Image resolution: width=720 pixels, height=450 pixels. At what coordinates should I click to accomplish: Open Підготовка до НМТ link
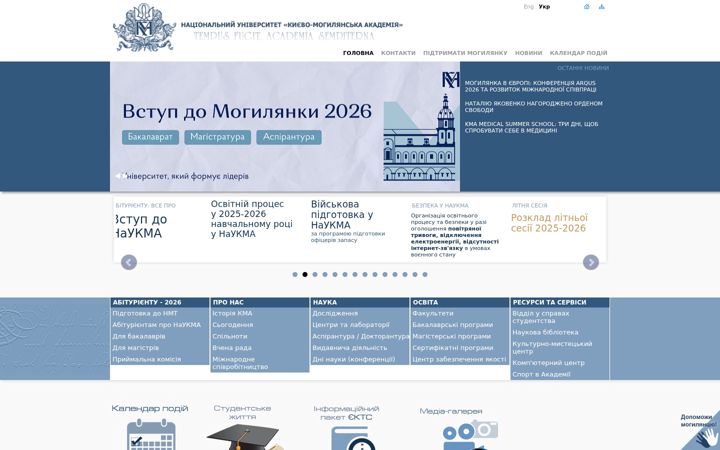(145, 313)
